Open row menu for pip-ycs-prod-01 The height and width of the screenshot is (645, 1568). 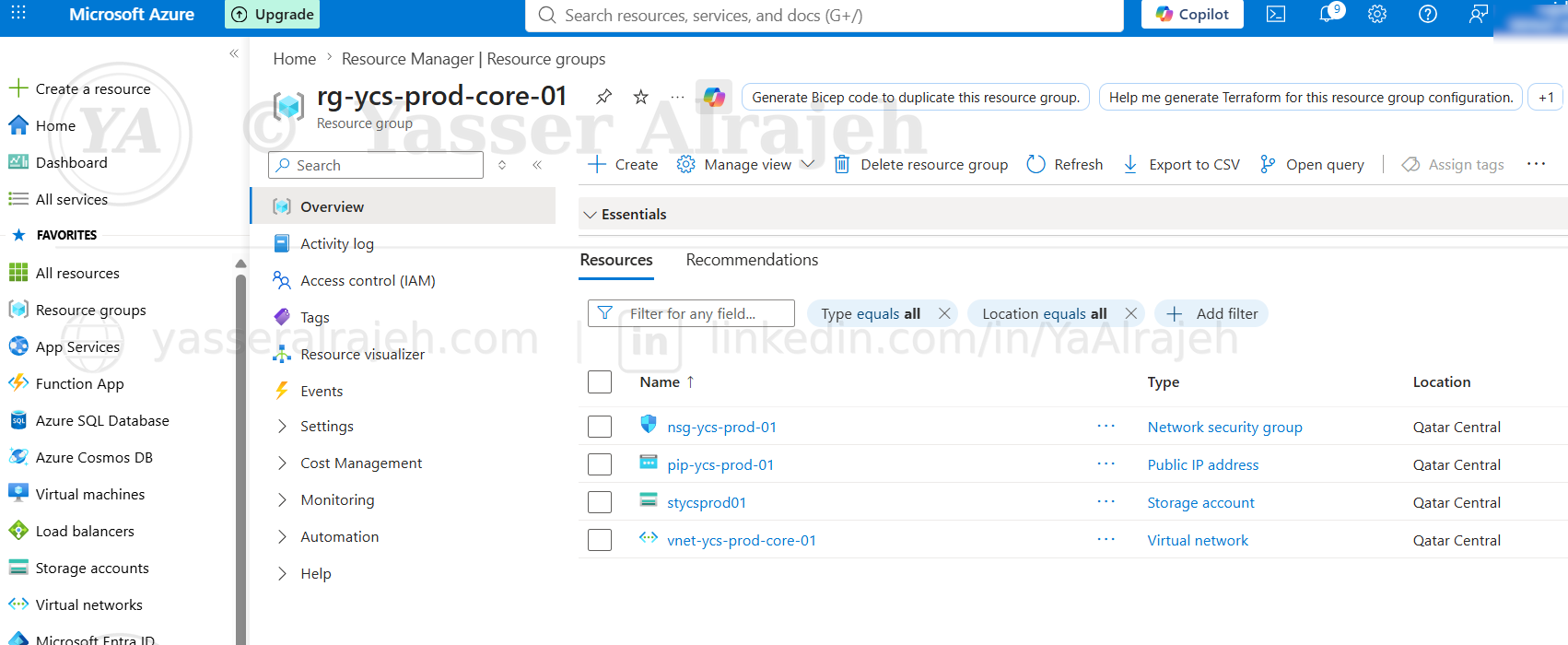(1106, 463)
